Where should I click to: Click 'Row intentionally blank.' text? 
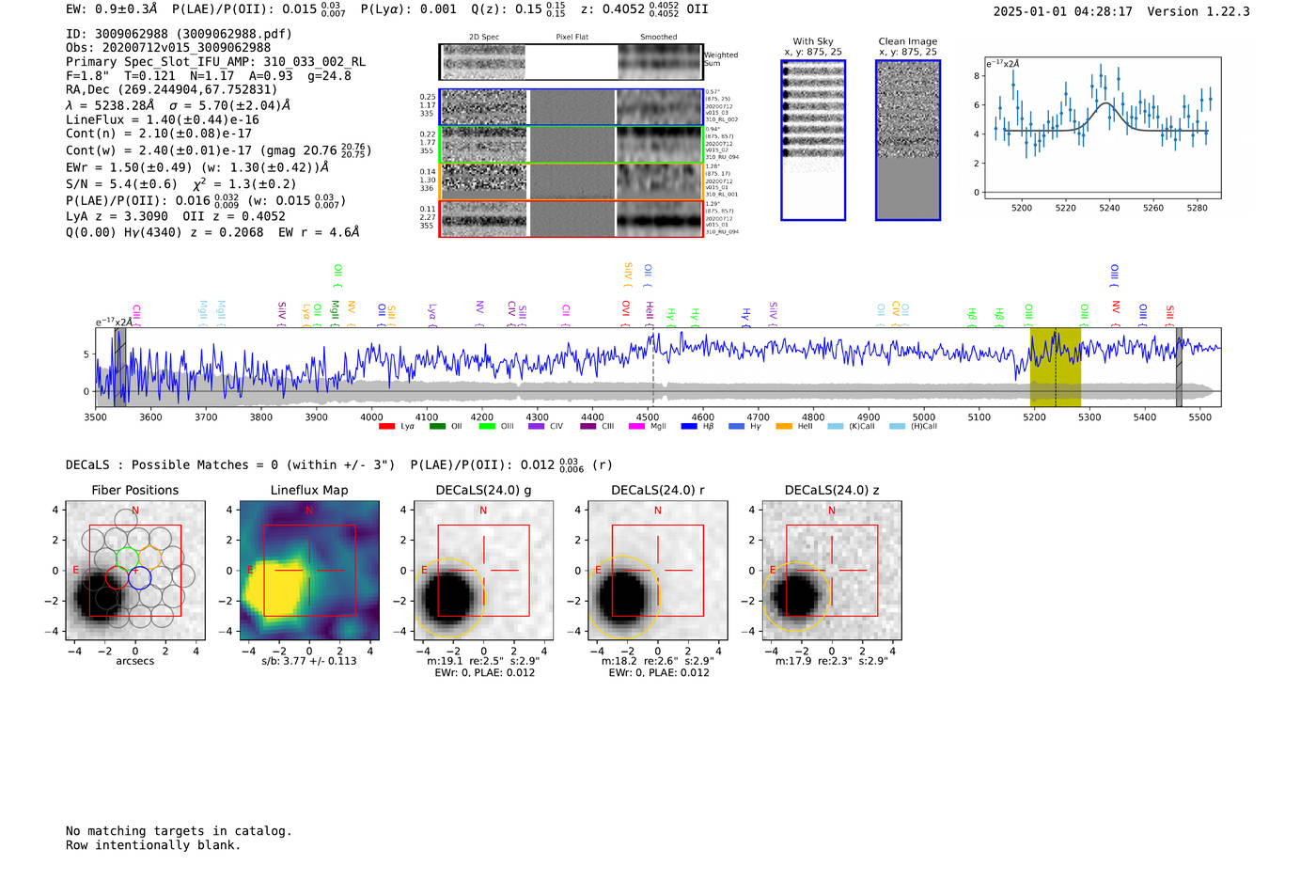[153, 845]
